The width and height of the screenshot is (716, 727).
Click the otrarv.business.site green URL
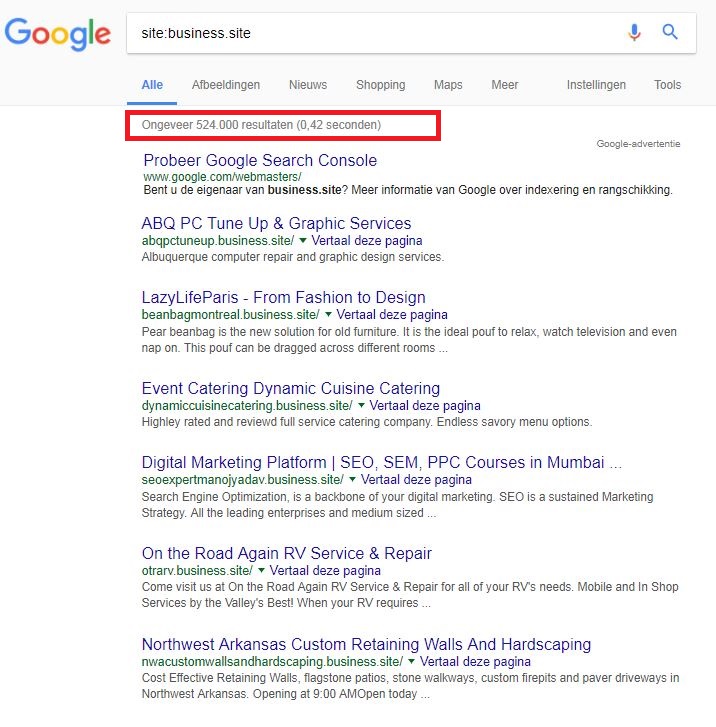[x=197, y=570]
